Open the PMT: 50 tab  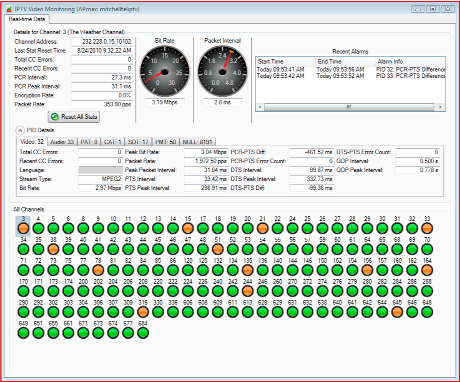(166, 142)
